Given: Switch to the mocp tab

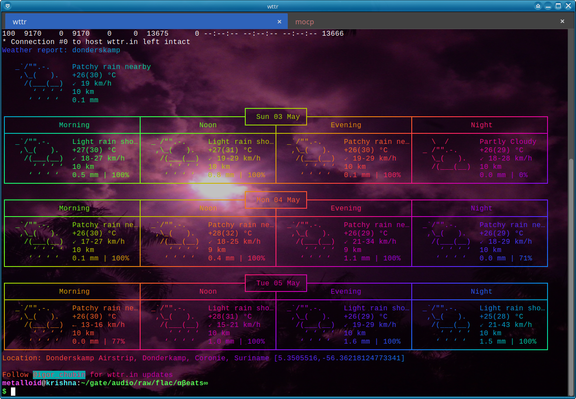Looking at the screenshot, I should [428, 22].
